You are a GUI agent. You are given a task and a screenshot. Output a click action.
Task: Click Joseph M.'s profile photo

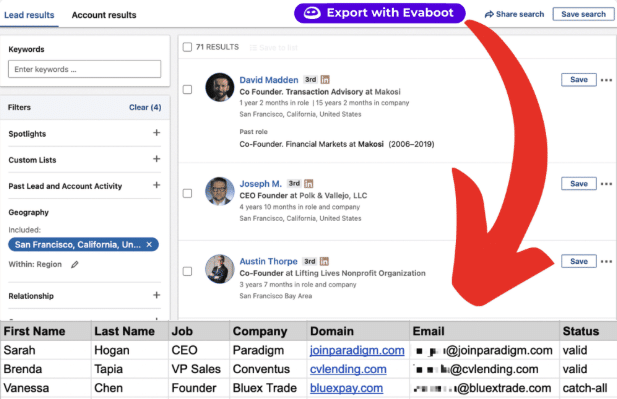point(220,191)
